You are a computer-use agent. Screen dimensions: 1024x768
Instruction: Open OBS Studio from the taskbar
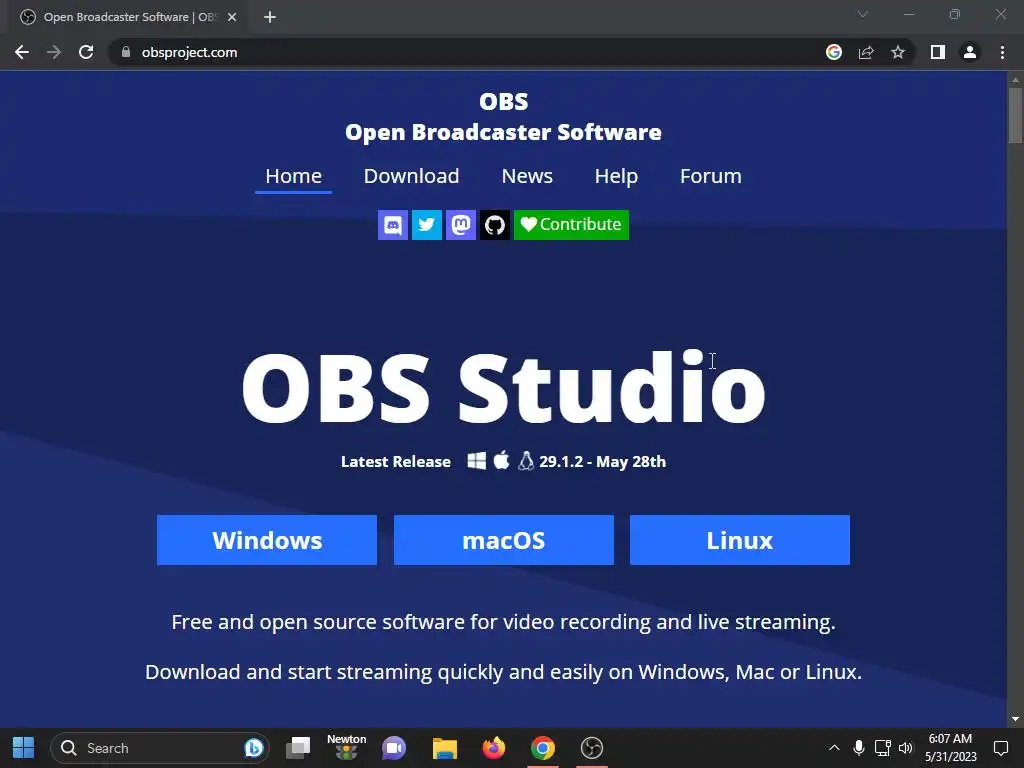tap(592, 748)
